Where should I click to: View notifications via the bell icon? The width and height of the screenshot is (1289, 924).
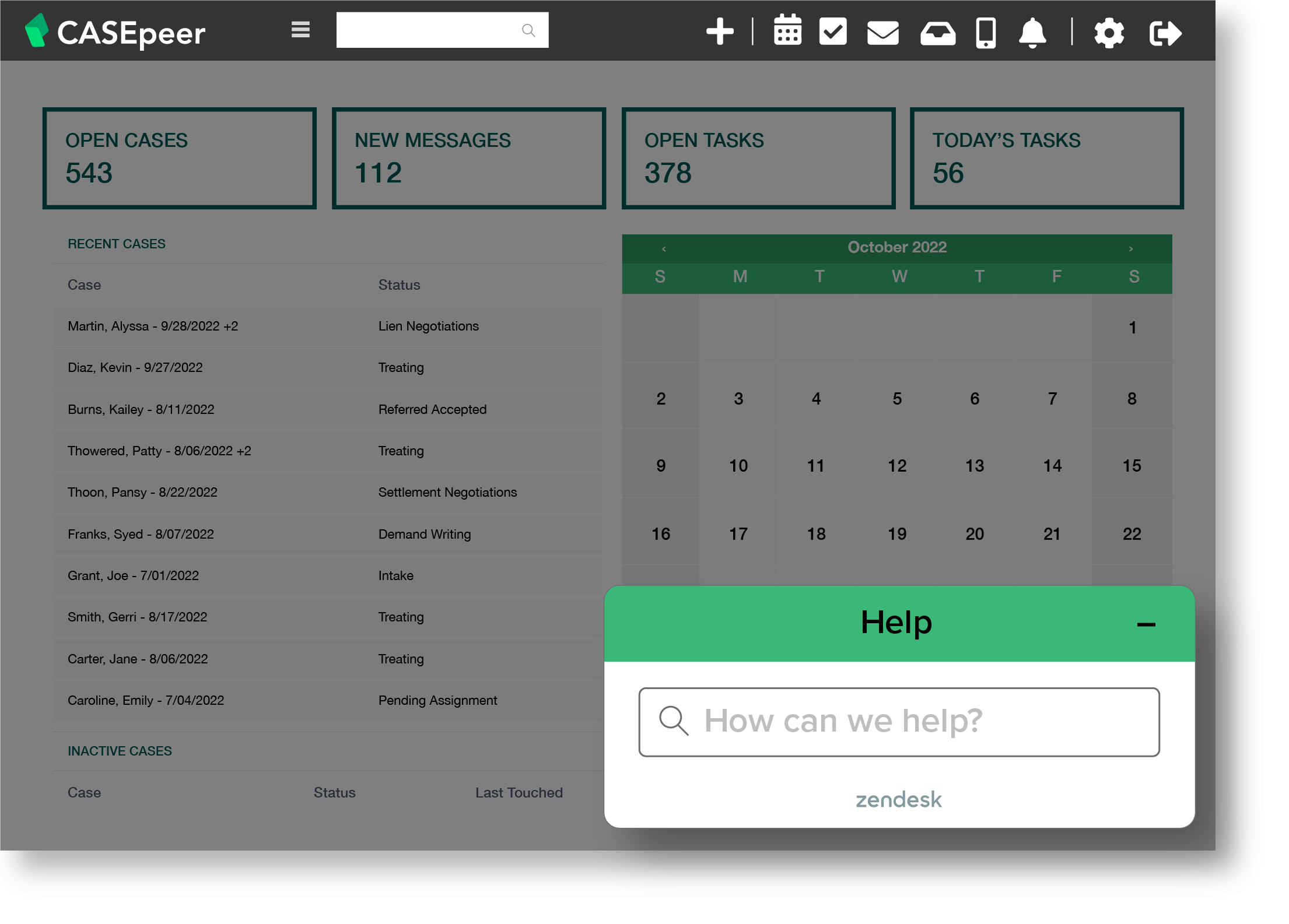coord(1031,33)
